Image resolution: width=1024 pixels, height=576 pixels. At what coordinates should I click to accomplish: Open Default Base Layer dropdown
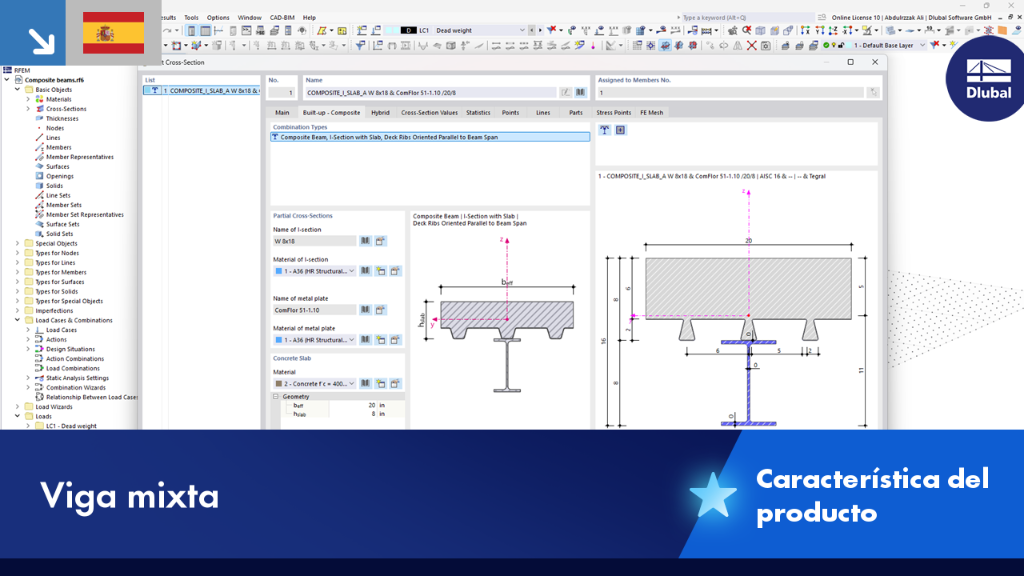[x=922, y=46]
